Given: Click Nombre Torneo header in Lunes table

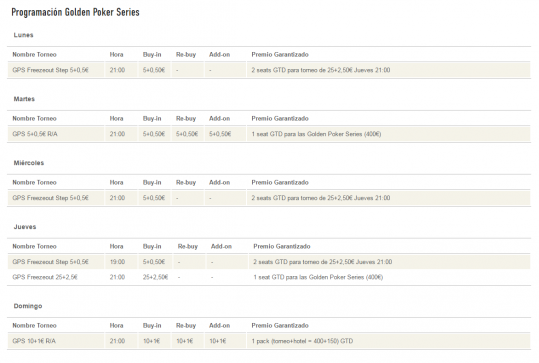Looking at the screenshot, I should (34, 54).
